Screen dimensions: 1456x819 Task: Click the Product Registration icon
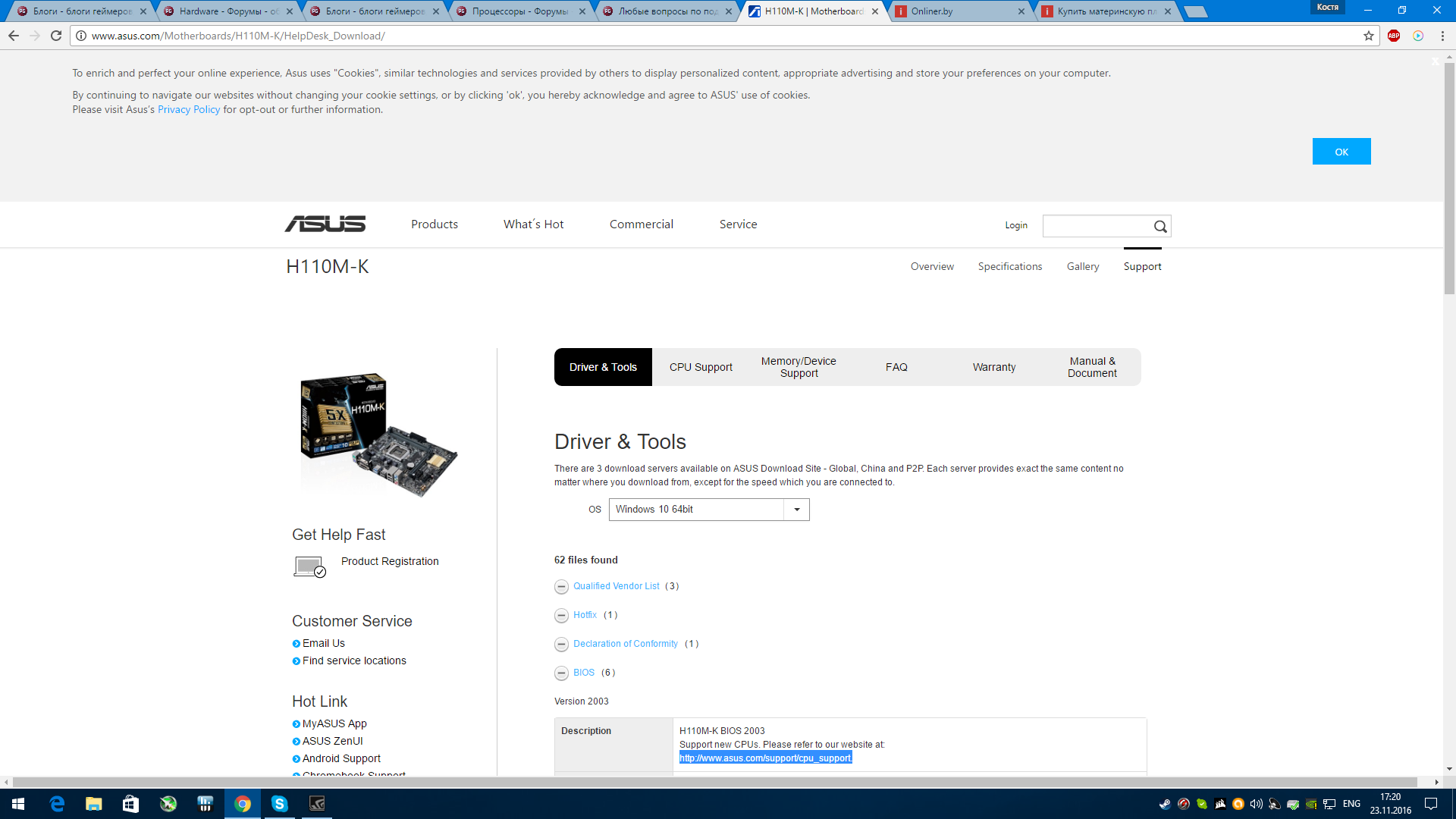pyautogui.click(x=309, y=566)
